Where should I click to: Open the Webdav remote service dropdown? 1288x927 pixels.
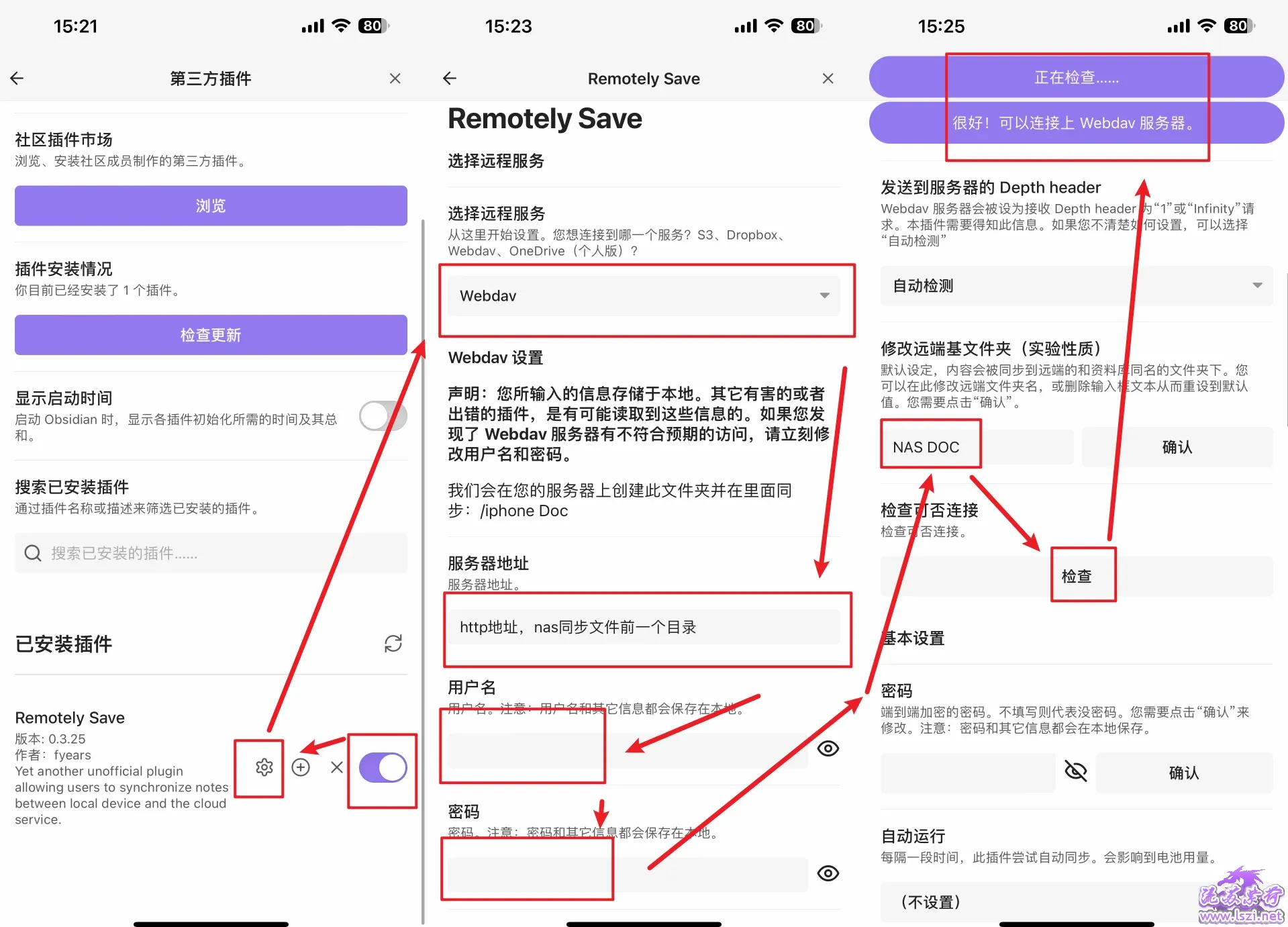click(x=644, y=296)
